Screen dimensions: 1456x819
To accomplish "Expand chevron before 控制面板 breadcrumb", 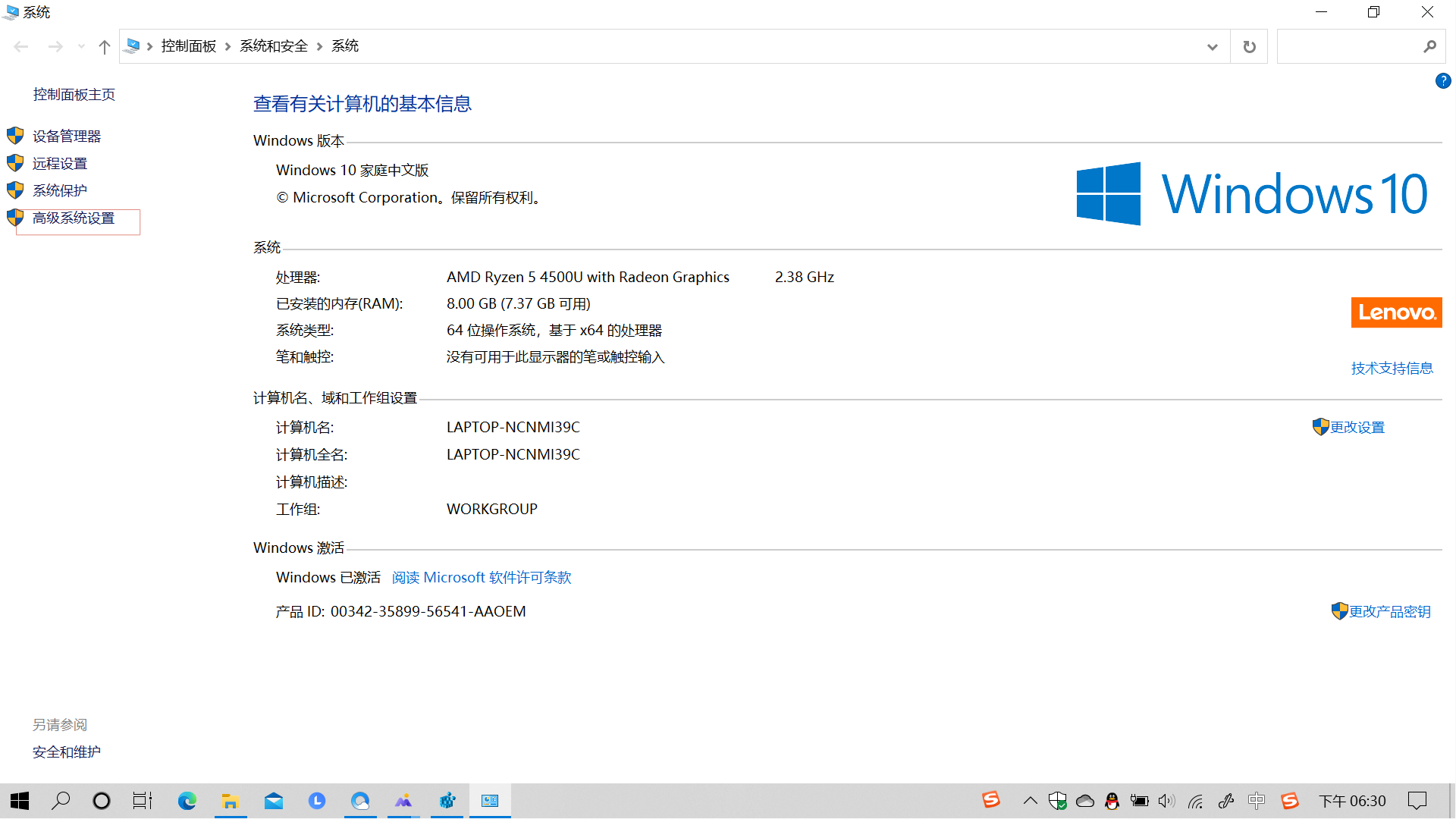I will [x=150, y=47].
